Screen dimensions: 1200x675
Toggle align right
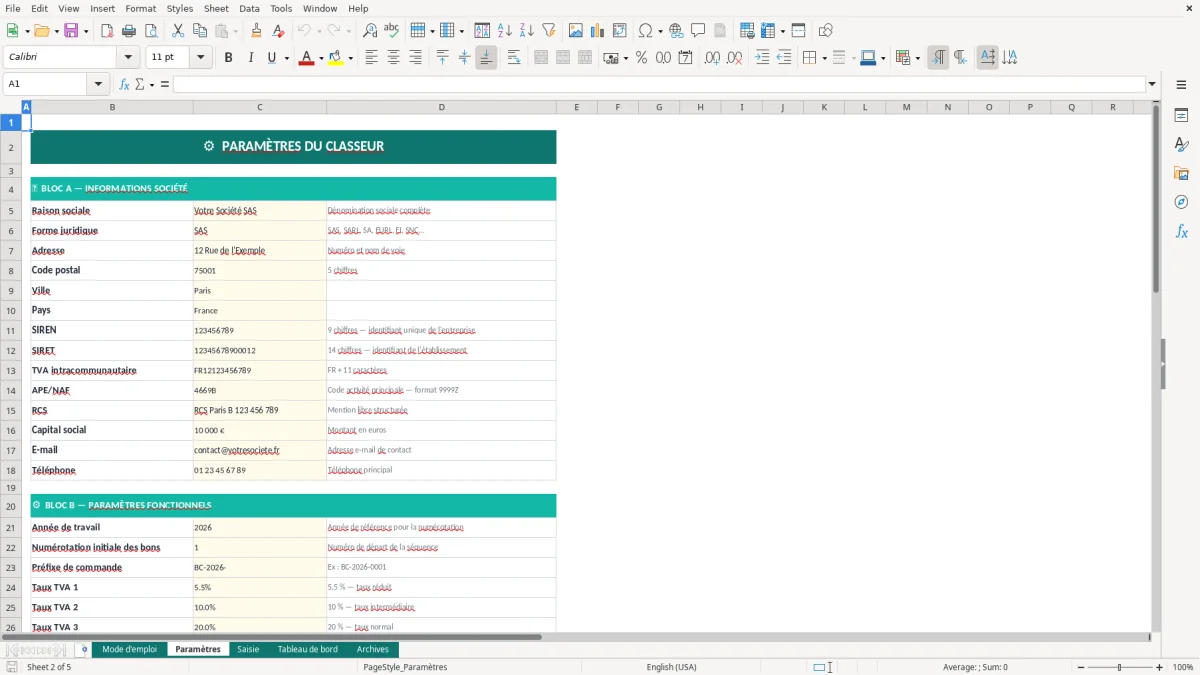(415, 58)
